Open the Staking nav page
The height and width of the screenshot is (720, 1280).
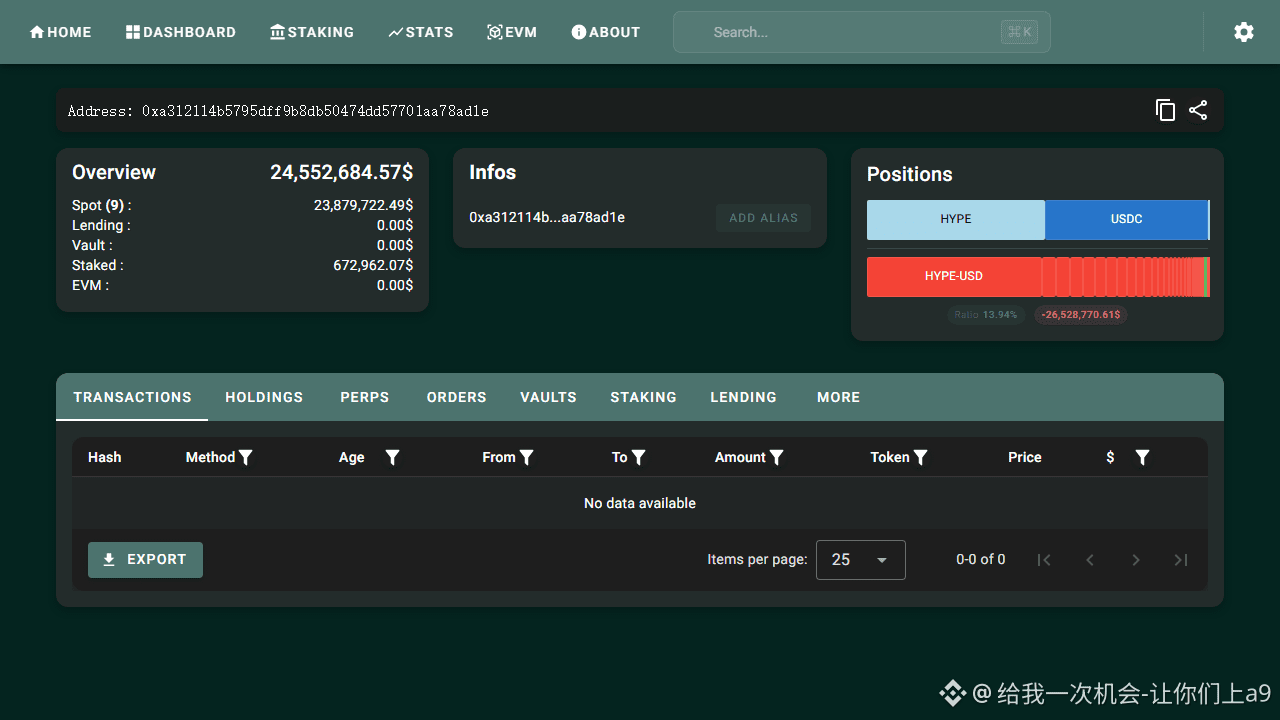pyautogui.click(x=312, y=32)
